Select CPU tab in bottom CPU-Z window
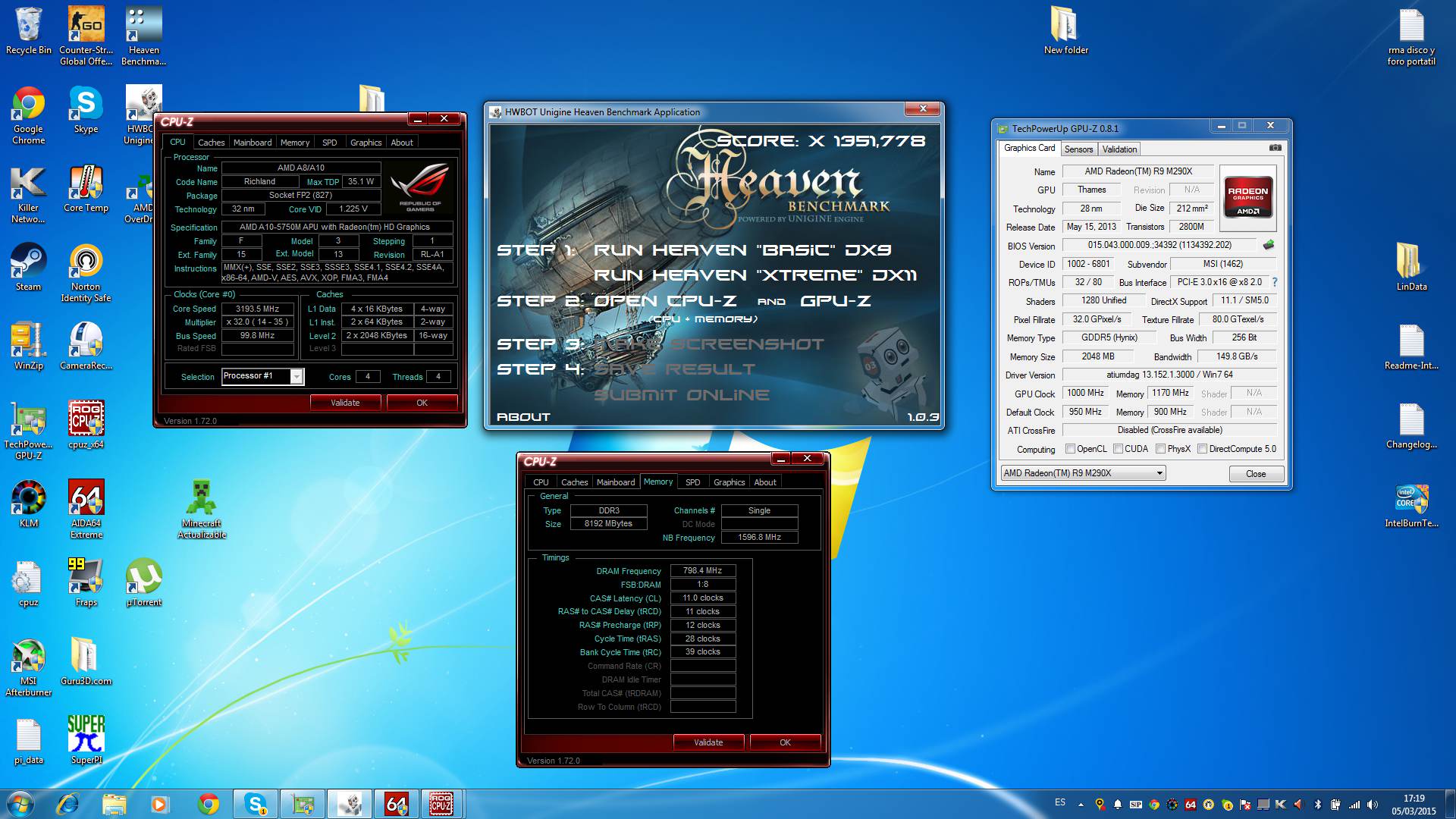The width and height of the screenshot is (1456, 819). pos(541,482)
